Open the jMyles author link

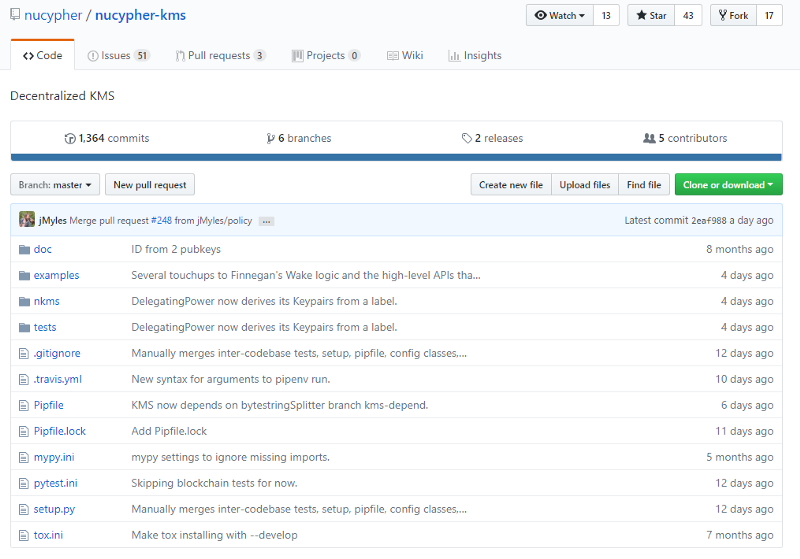[x=53, y=220]
